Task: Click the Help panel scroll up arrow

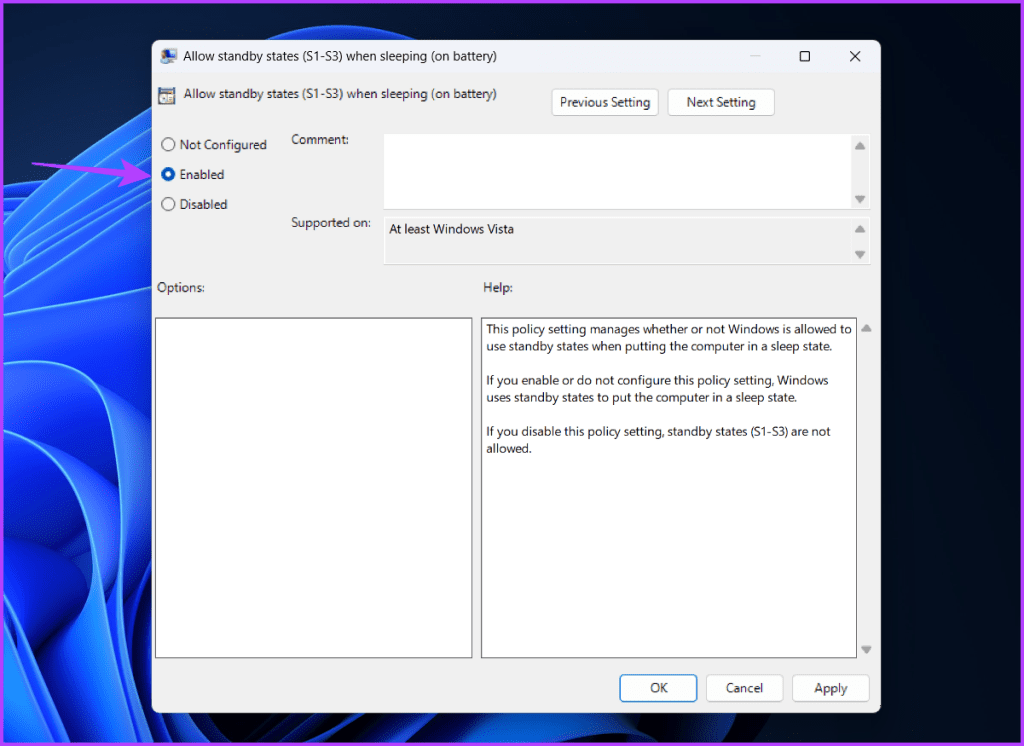Action: (x=867, y=328)
